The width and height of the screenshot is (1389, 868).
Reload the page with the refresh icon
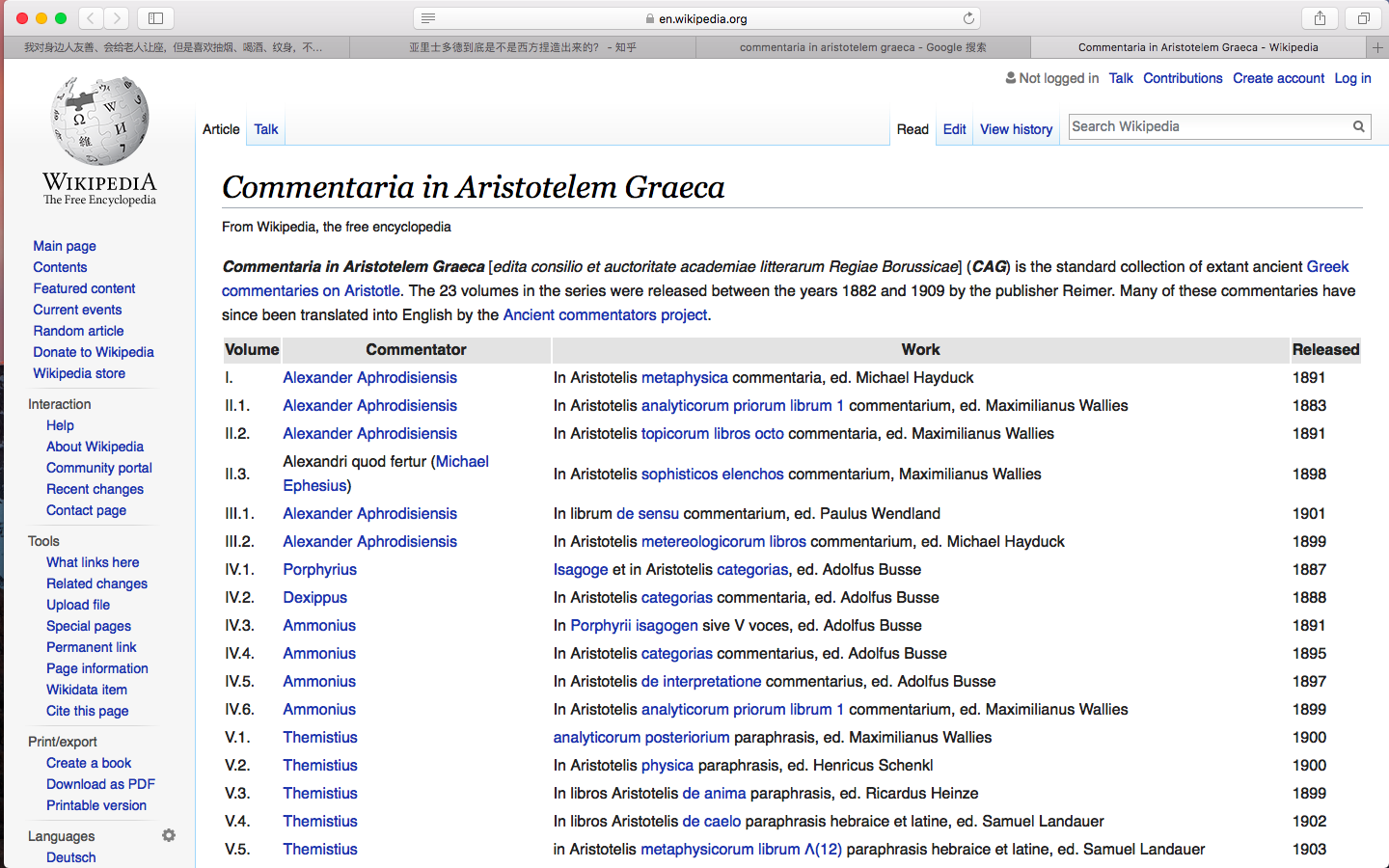tap(968, 18)
